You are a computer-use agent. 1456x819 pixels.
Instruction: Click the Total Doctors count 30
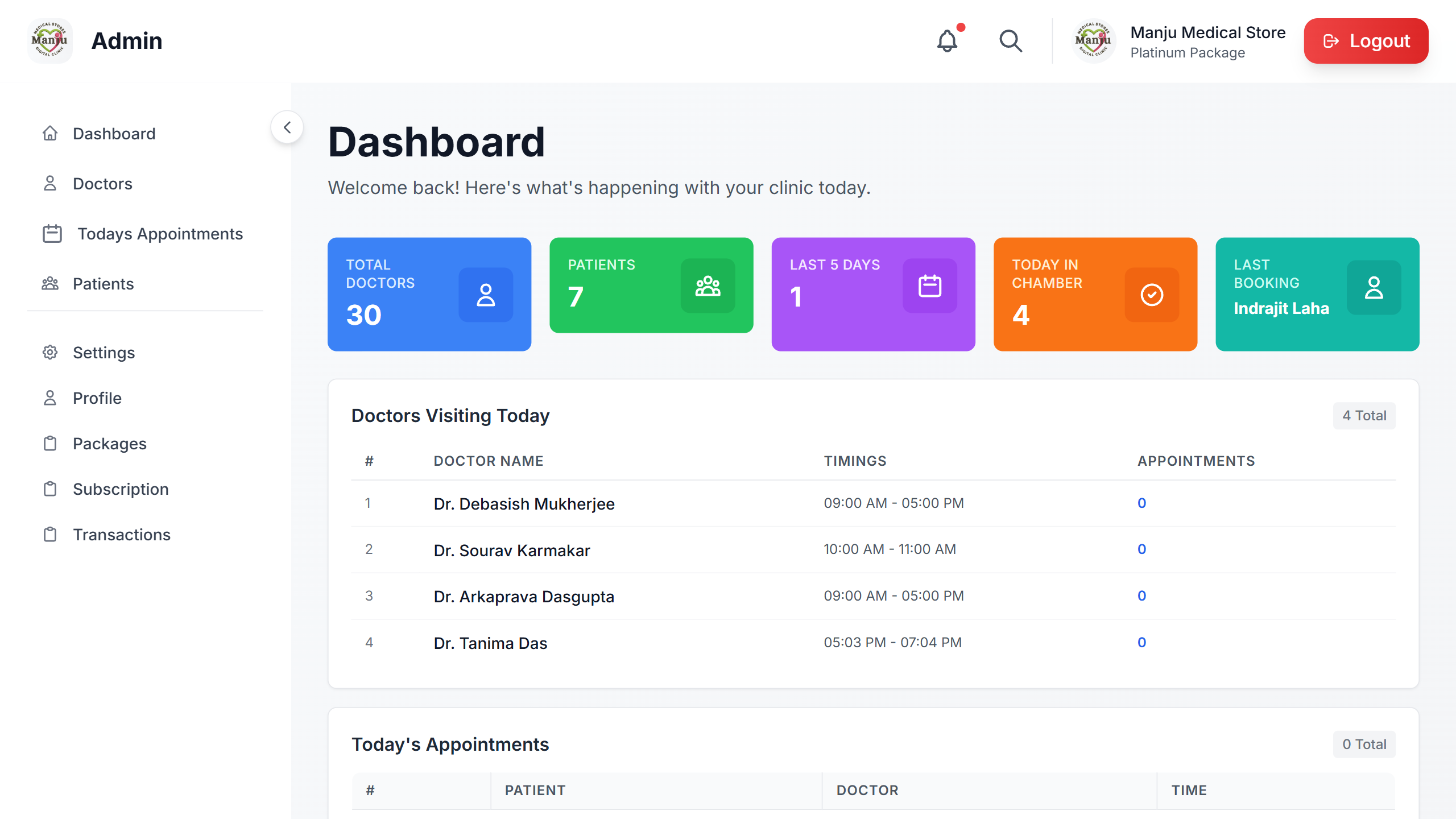click(x=363, y=315)
